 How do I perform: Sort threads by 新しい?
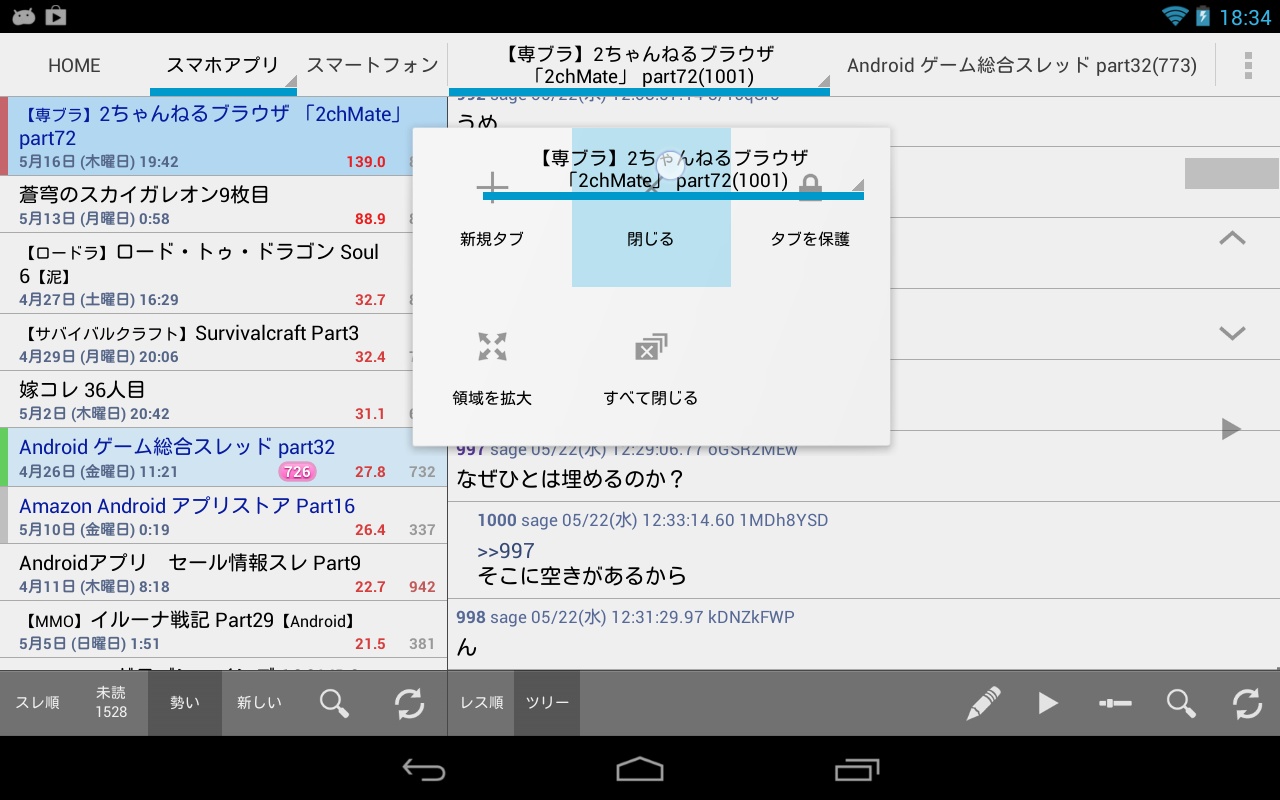(x=259, y=703)
